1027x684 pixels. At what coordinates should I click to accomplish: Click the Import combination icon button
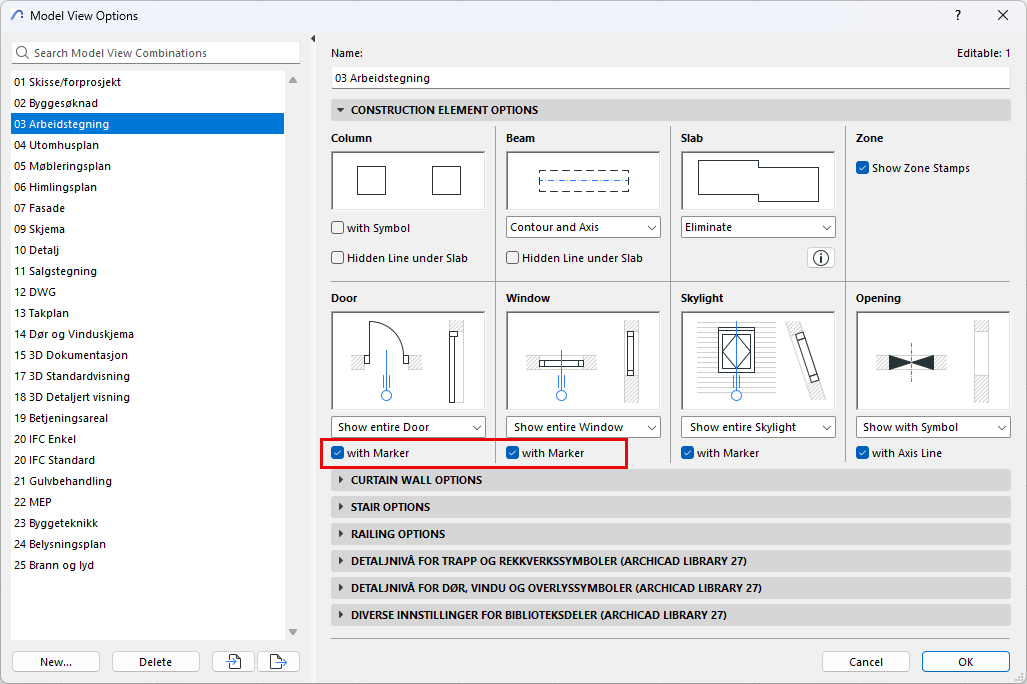(233, 661)
